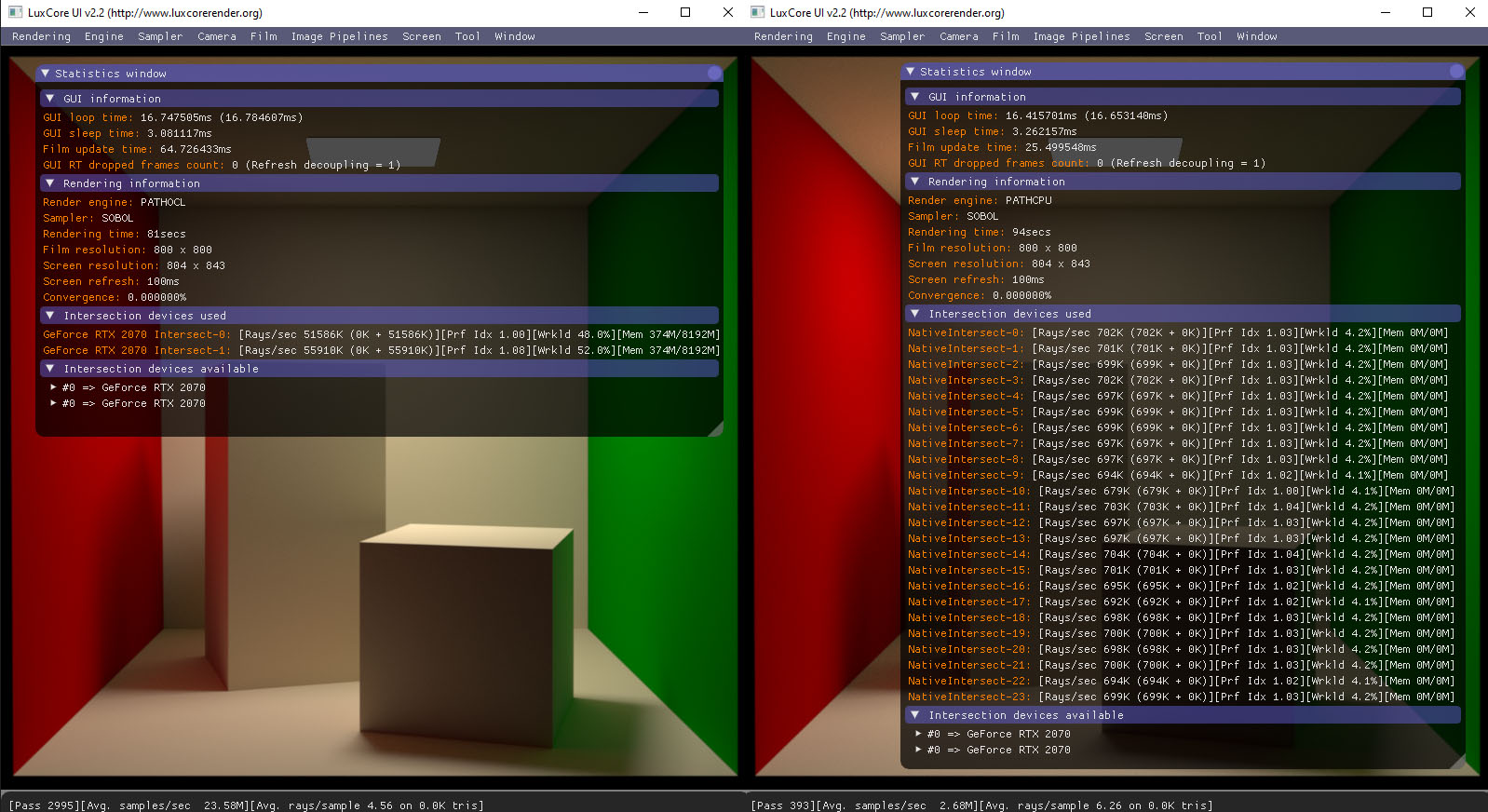Maximize the right LuxCore UI window
Screen dimensions: 1488x812
click(x=1427, y=12)
